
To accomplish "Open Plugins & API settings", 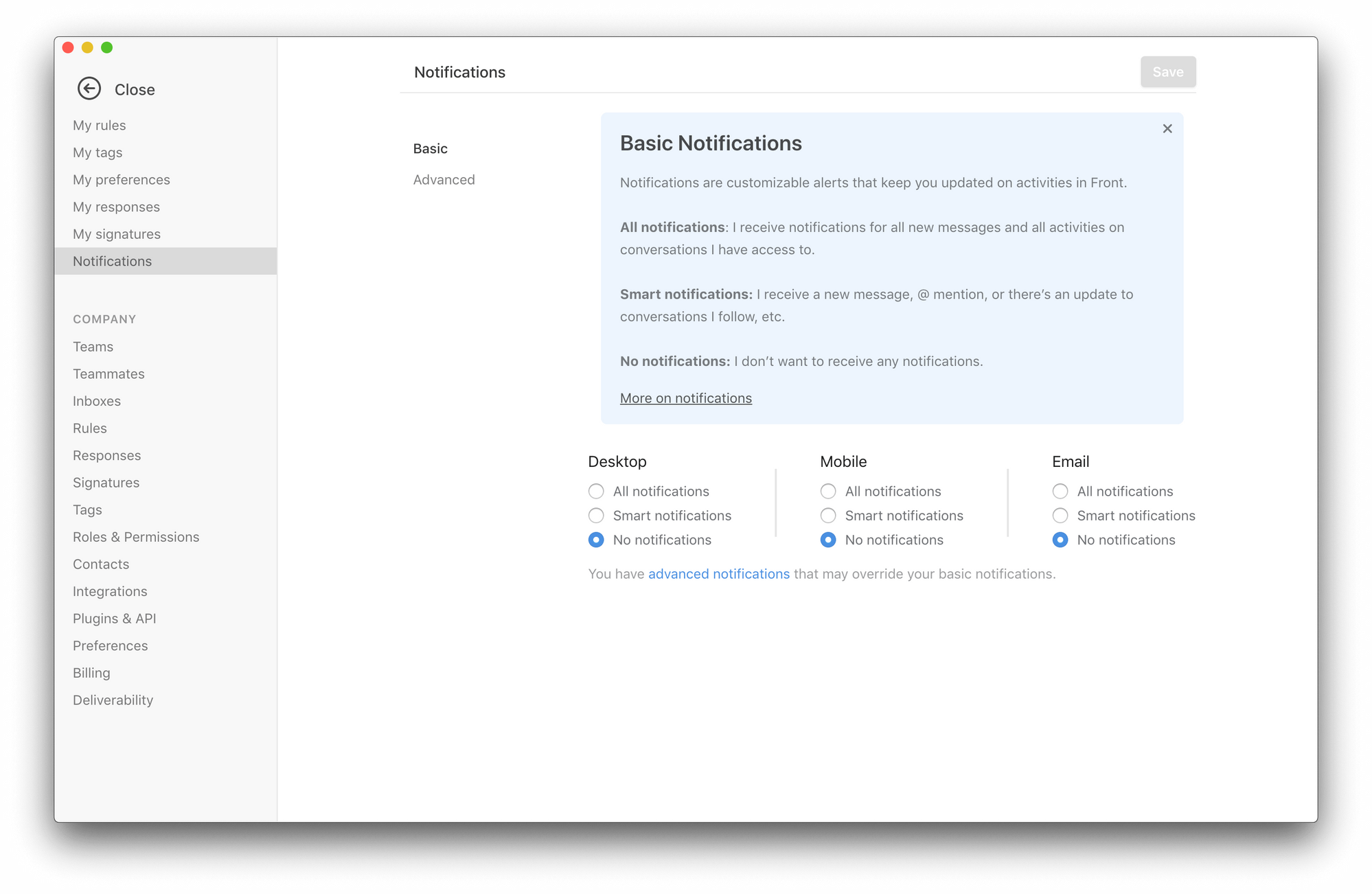I will [x=115, y=619].
